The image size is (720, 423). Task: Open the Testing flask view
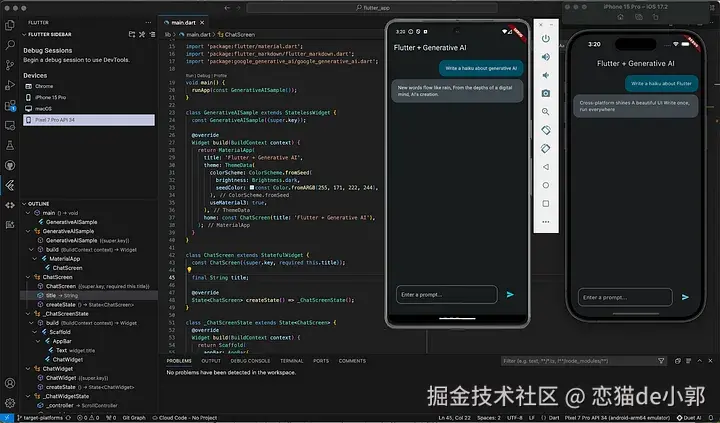point(10,146)
